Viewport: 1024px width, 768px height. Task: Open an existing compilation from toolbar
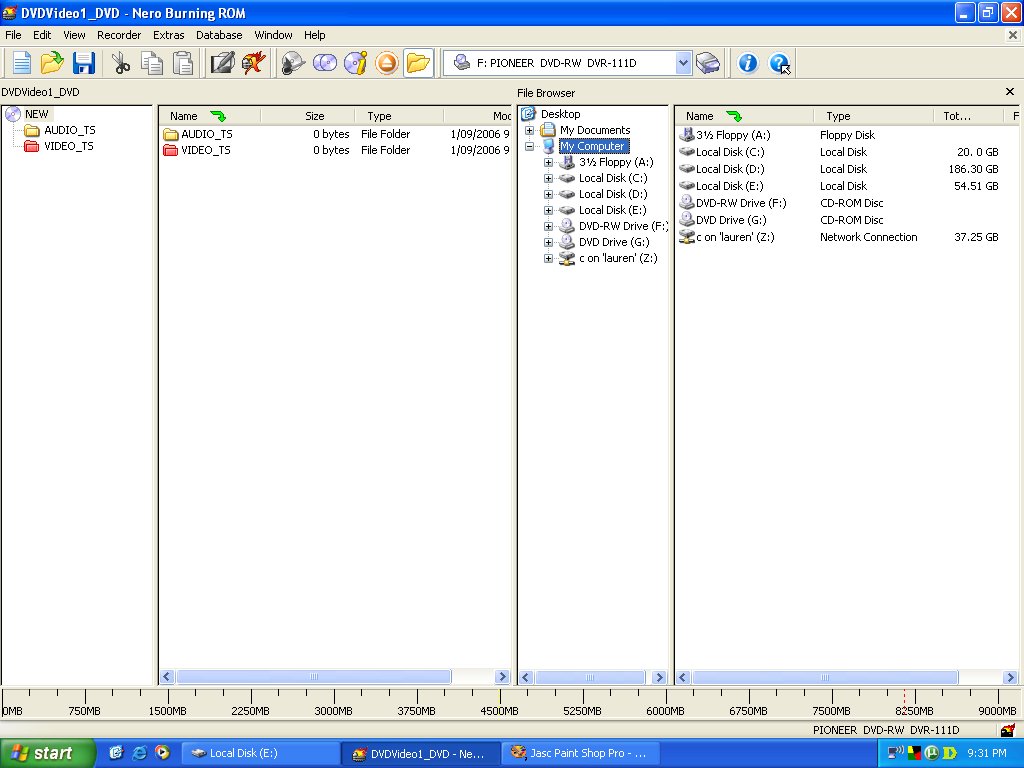(x=52, y=63)
